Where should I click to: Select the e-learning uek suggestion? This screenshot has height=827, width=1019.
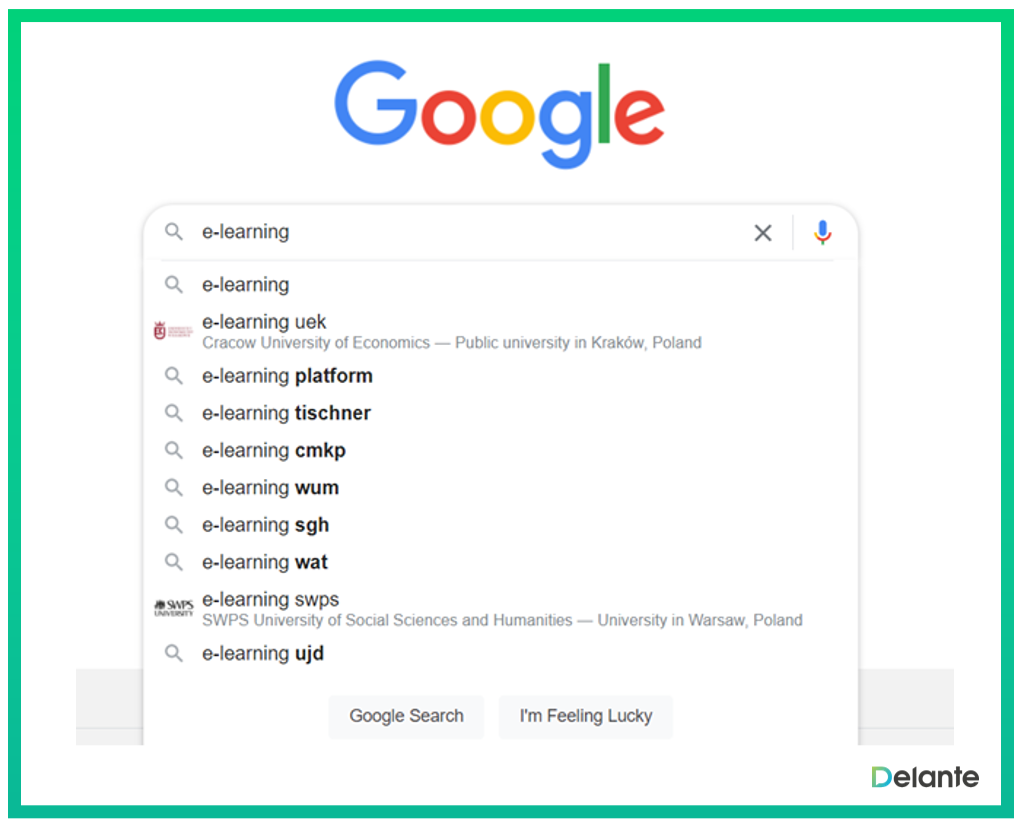pyautogui.click(x=264, y=322)
